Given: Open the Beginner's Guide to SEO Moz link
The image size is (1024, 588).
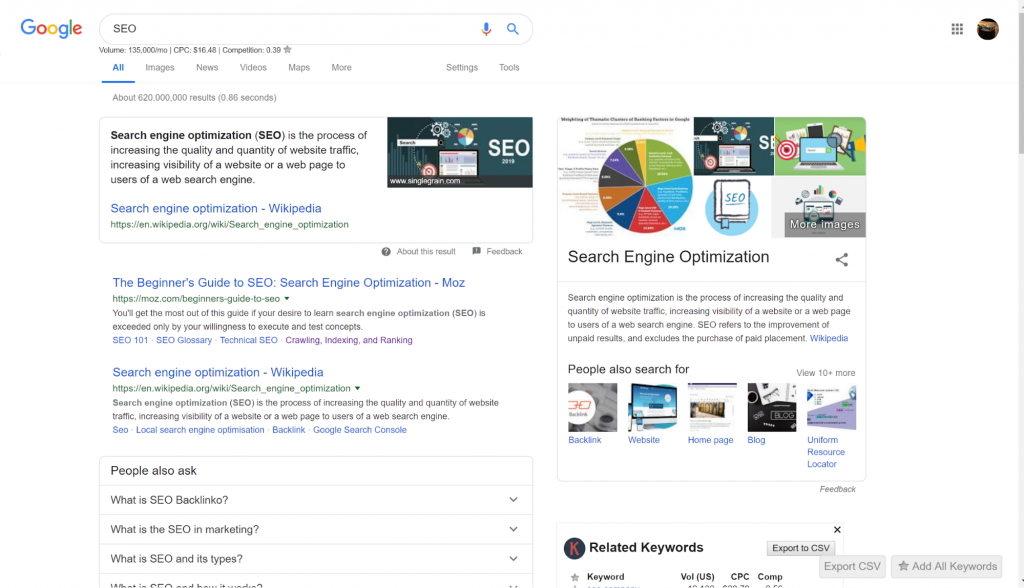Looking at the screenshot, I should [288, 283].
